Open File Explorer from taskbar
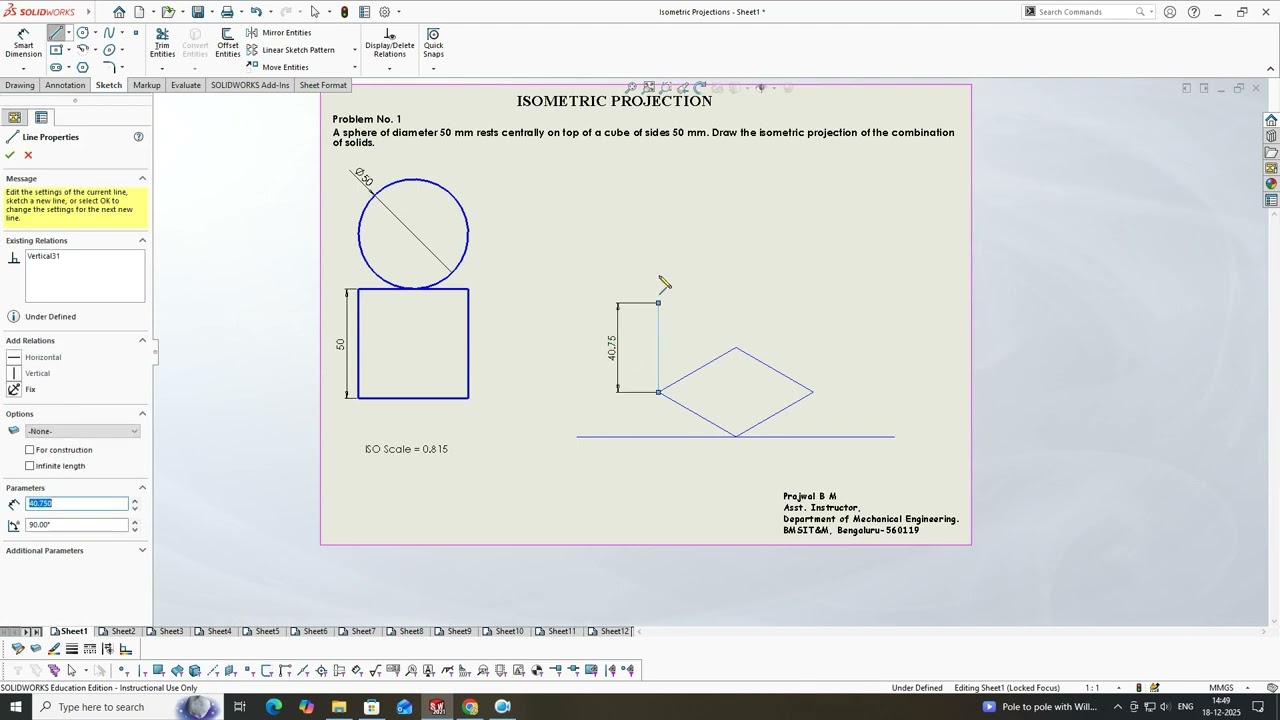This screenshot has height=720, width=1280. (x=339, y=707)
